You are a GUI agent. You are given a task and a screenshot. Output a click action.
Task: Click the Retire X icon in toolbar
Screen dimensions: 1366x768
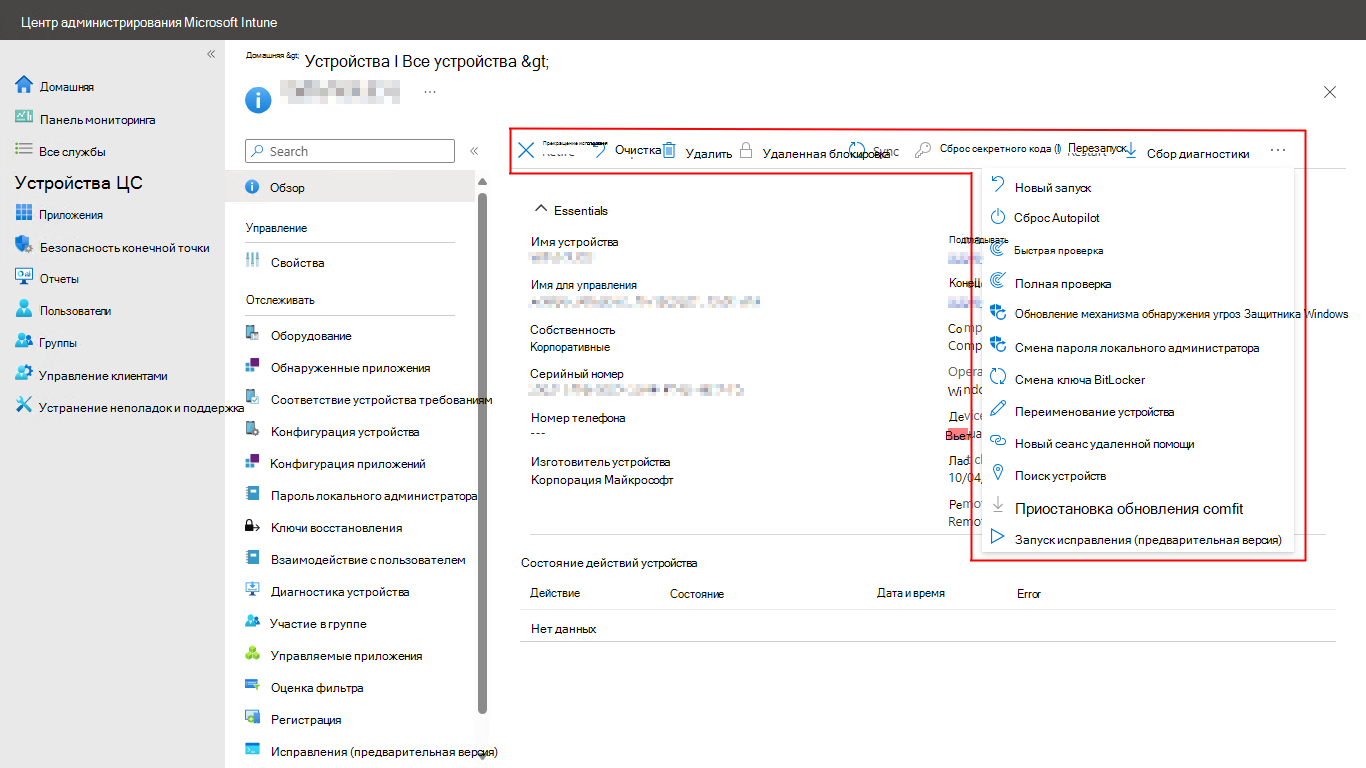coord(526,151)
